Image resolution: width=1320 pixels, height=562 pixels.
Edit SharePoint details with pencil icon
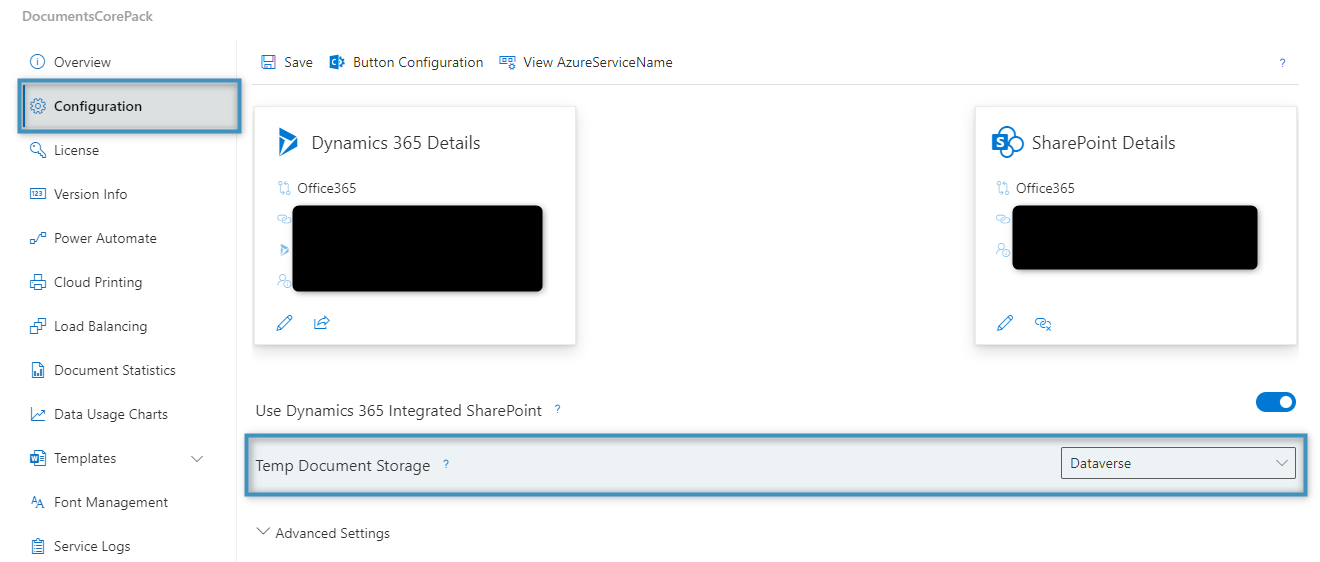1005,323
